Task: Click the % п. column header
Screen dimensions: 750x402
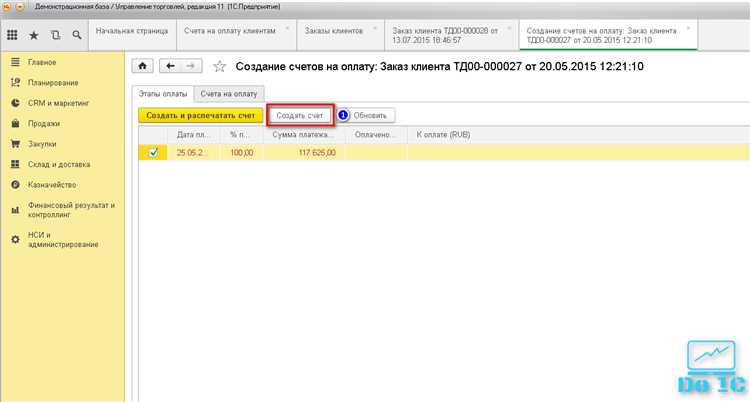Action: (242, 135)
